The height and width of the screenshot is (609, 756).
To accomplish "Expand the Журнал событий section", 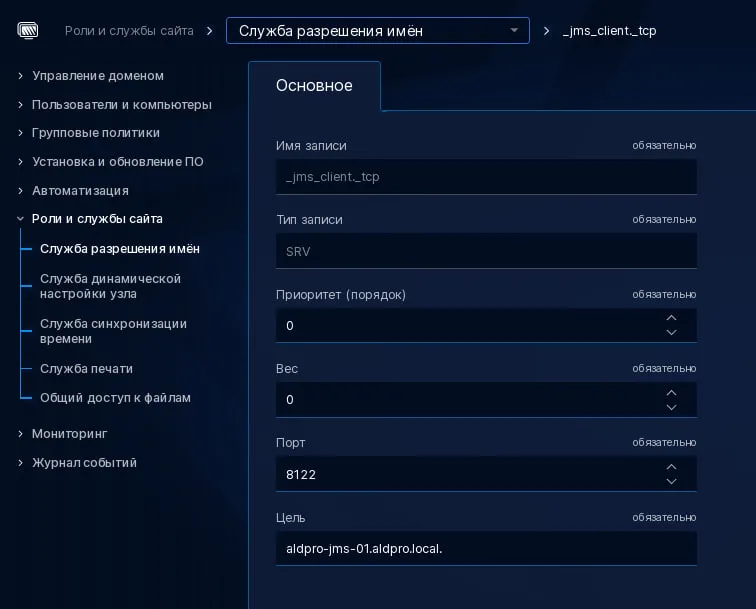I will [20, 463].
